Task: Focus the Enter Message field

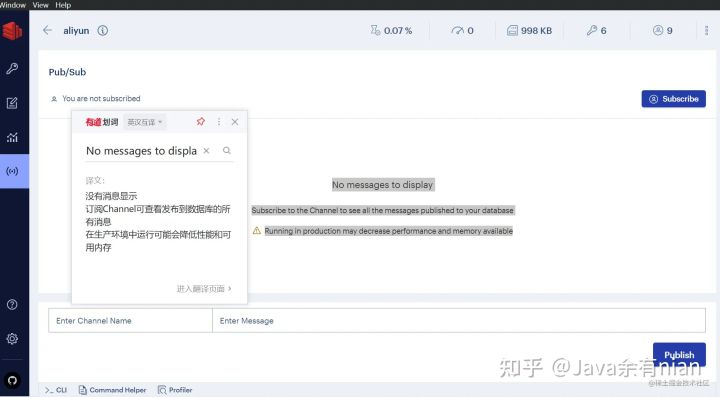Action: tap(459, 320)
